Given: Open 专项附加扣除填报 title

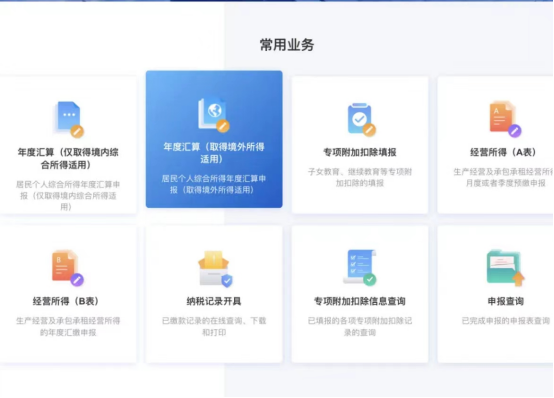Looking at the screenshot, I should click(360, 152).
